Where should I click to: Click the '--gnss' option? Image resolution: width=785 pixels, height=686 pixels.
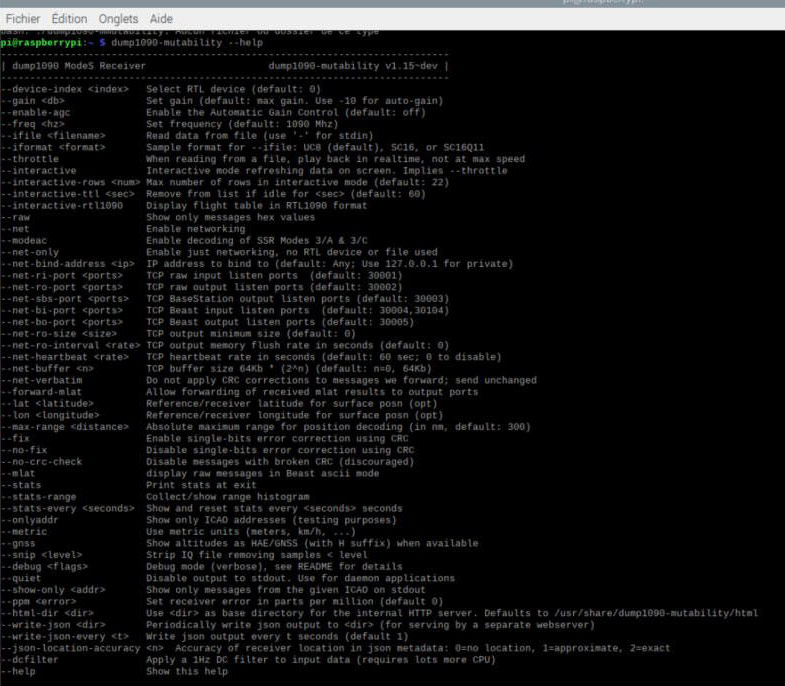coord(18,543)
